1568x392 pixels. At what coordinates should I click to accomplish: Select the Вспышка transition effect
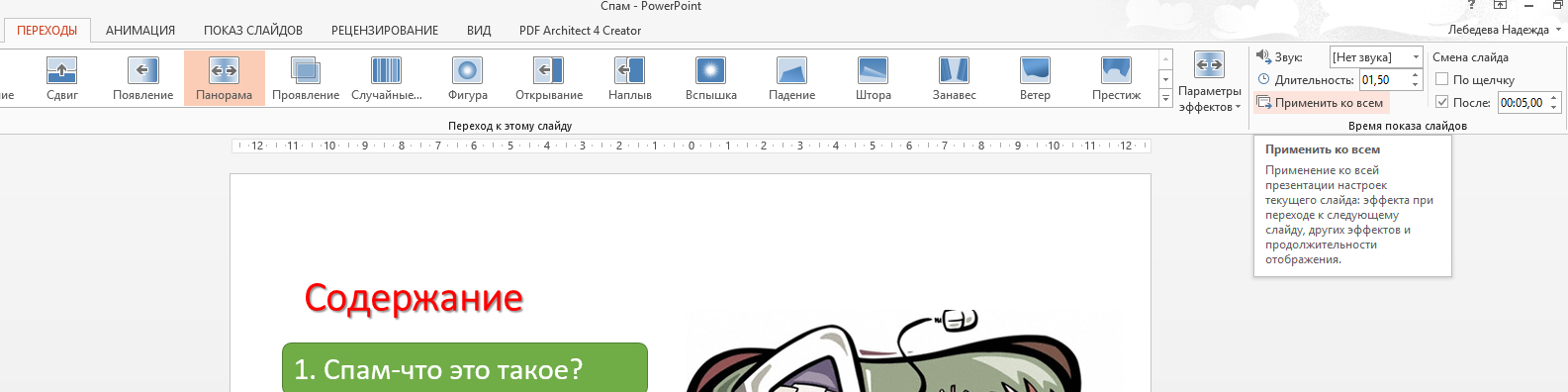[x=711, y=78]
